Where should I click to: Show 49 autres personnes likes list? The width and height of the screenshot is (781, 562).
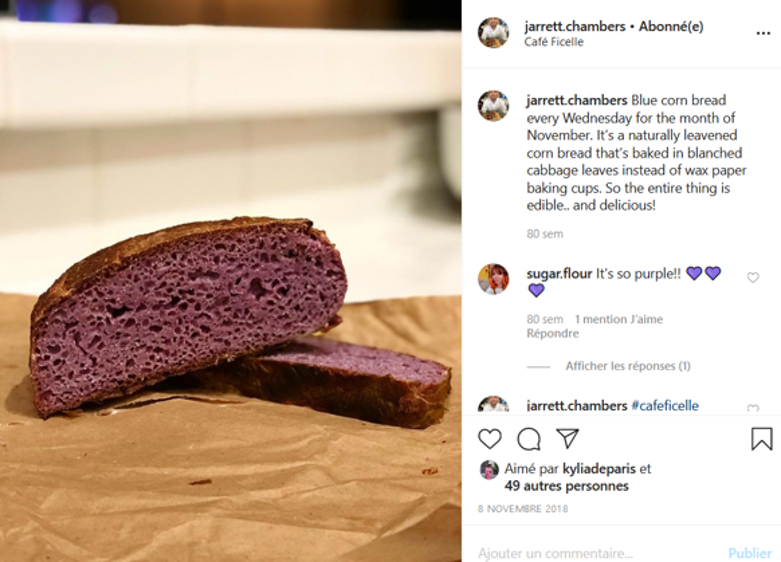click(x=566, y=486)
